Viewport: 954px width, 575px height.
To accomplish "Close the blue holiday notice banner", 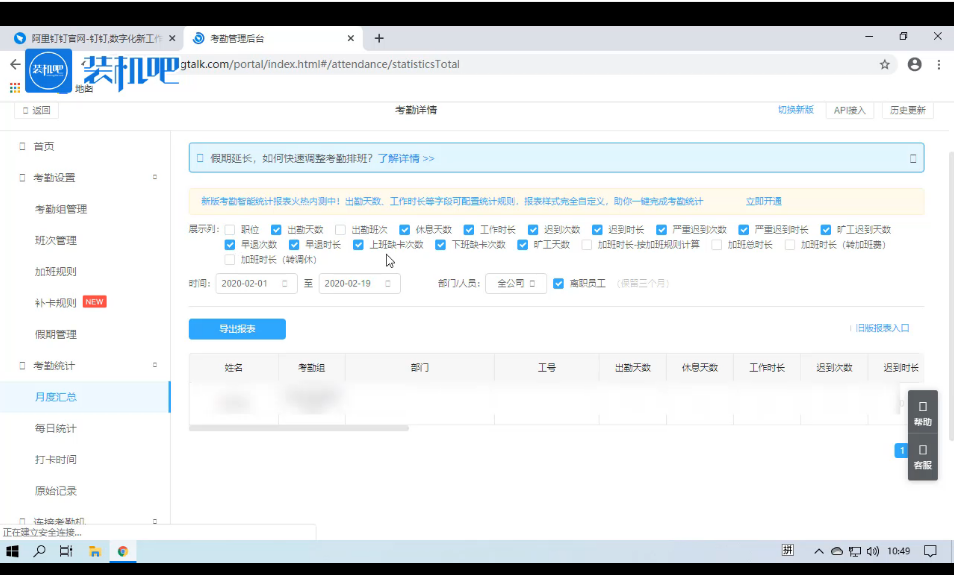I will [x=912, y=158].
